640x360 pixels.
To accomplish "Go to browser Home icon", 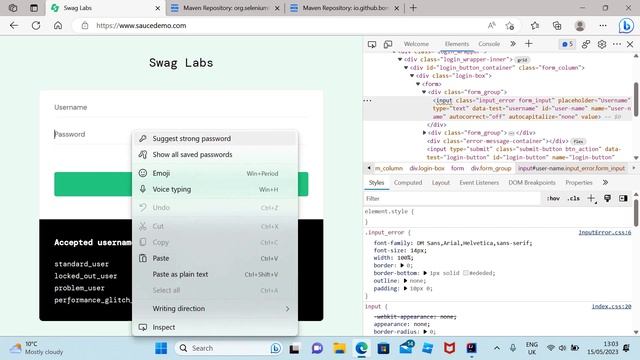I will point(58,25).
